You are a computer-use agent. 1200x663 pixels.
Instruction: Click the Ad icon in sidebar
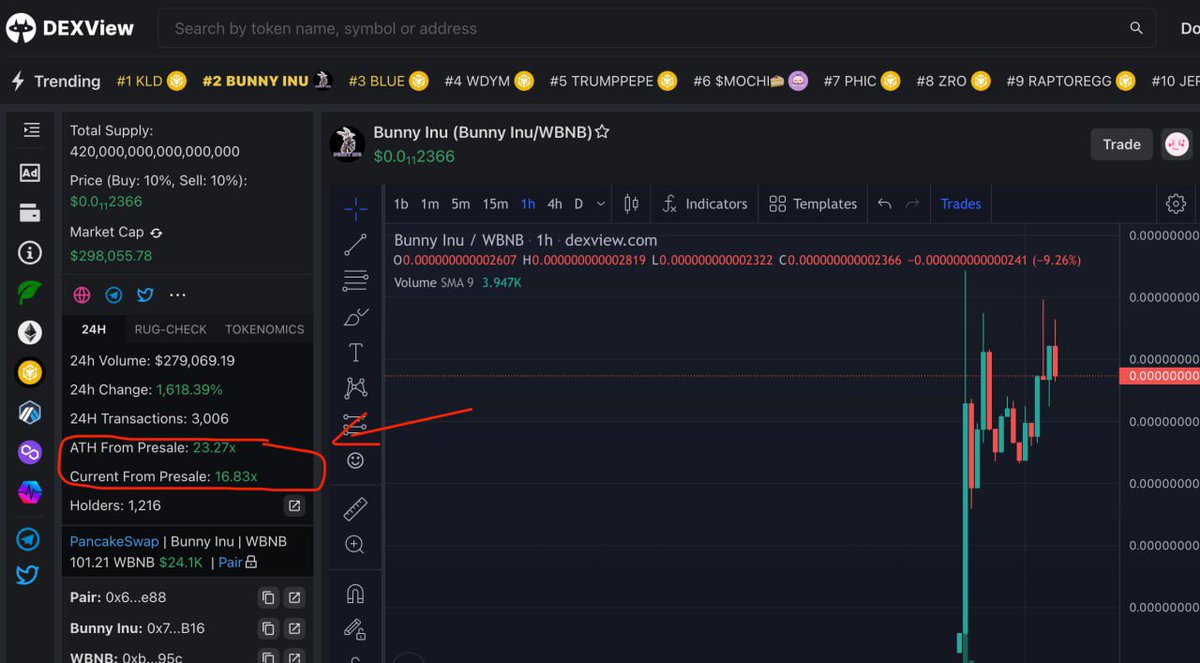30,173
